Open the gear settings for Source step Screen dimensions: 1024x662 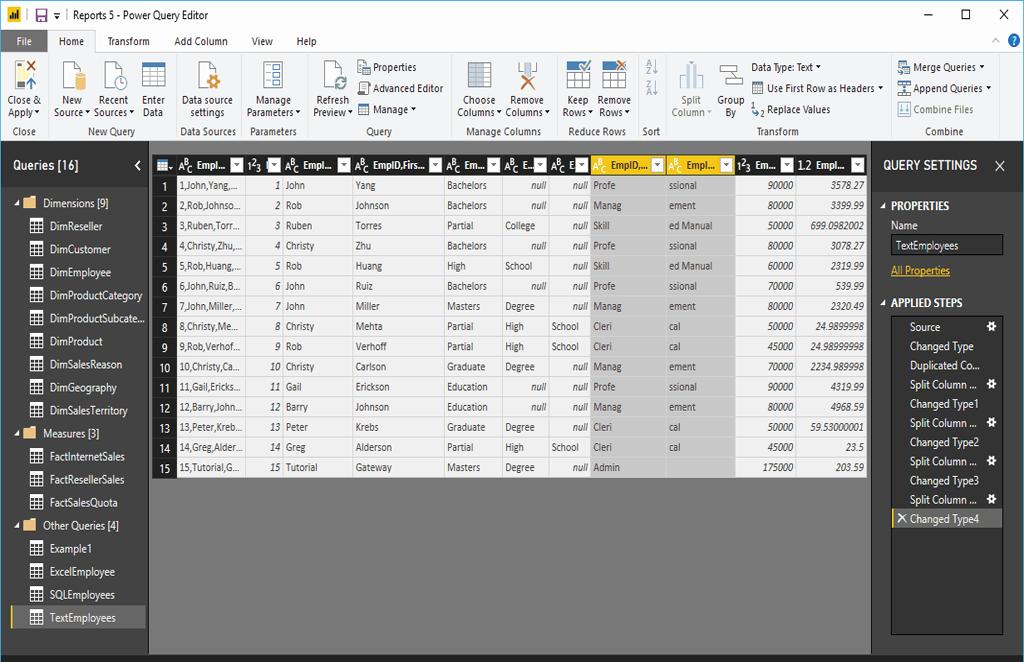click(x=991, y=326)
